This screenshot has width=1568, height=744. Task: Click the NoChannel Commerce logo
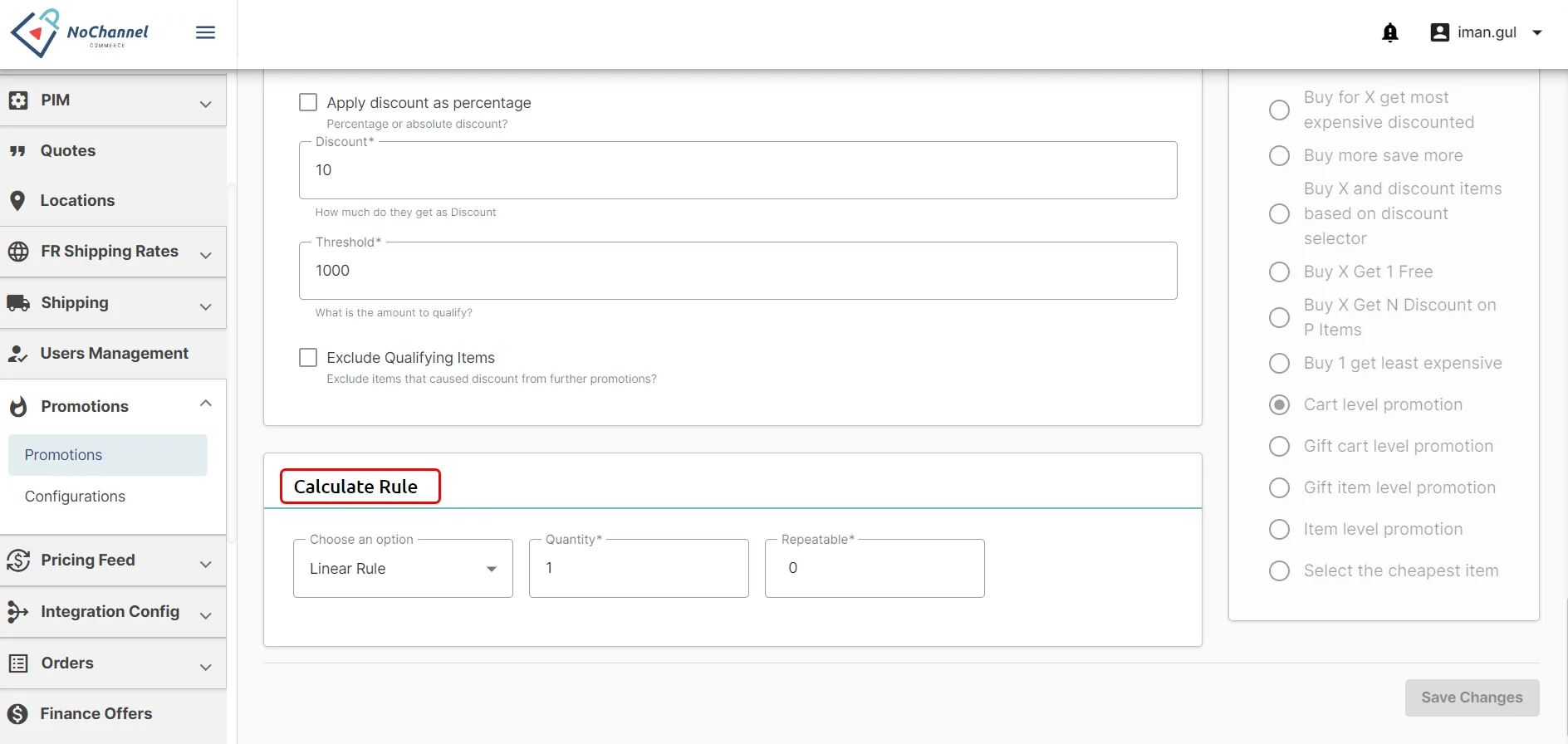pos(79,33)
